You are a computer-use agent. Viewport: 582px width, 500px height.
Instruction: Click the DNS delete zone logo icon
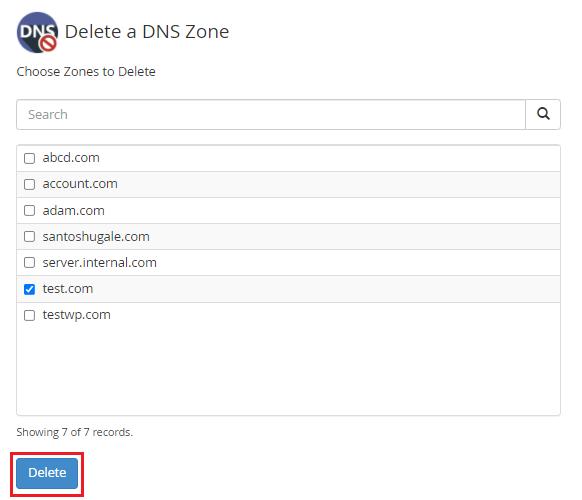(x=37, y=32)
